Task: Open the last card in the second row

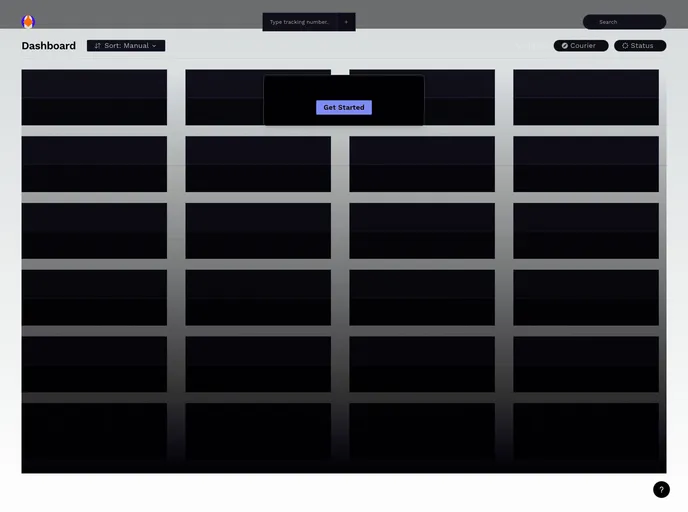Action: pos(586,164)
